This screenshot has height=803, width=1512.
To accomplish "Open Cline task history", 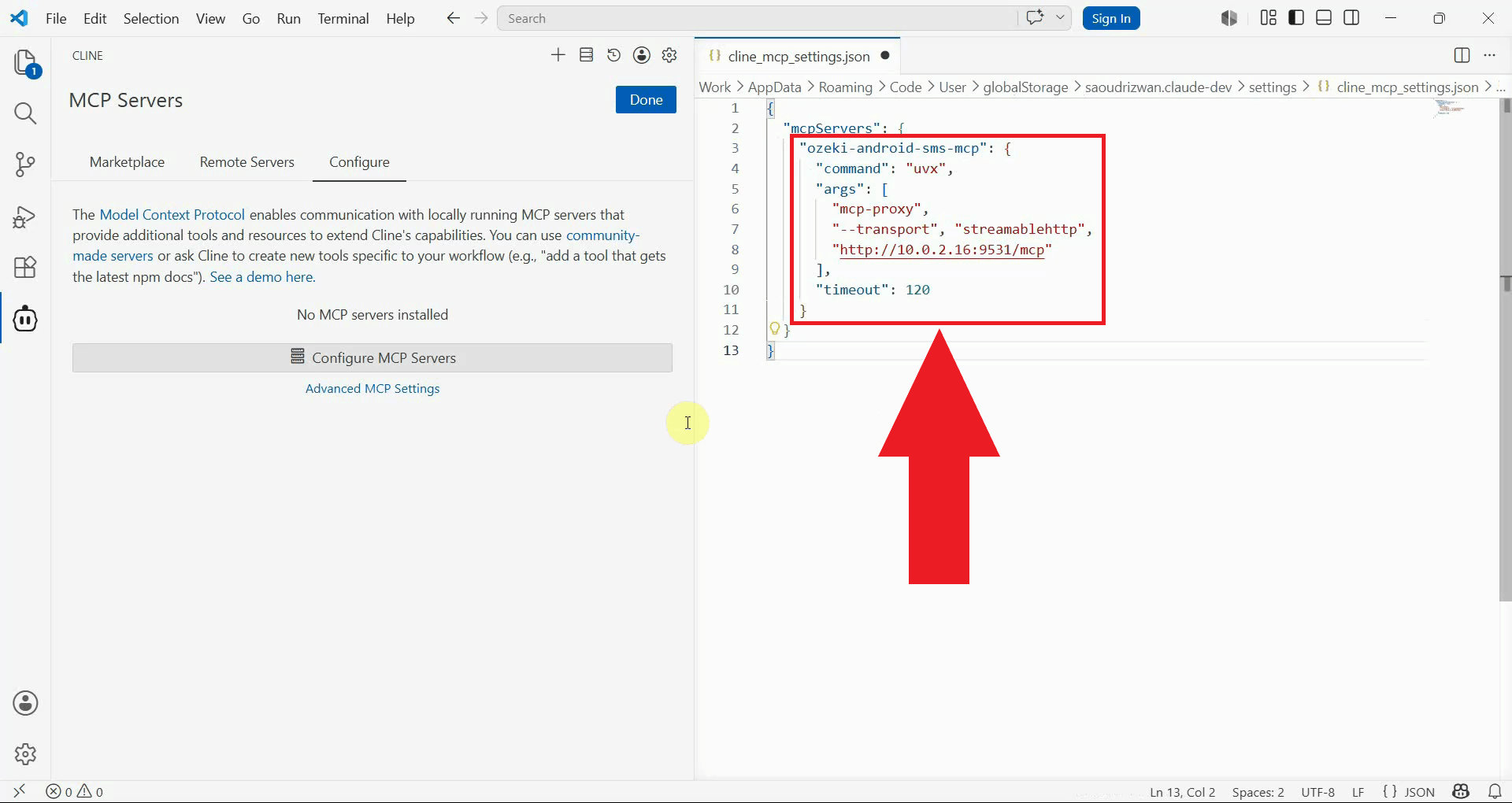I will click(613, 55).
